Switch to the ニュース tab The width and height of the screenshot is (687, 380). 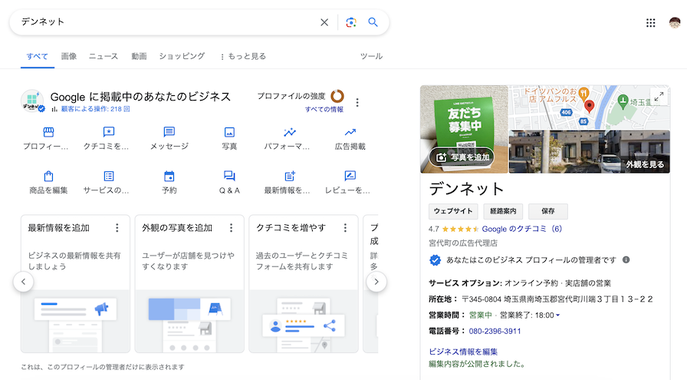pos(103,56)
